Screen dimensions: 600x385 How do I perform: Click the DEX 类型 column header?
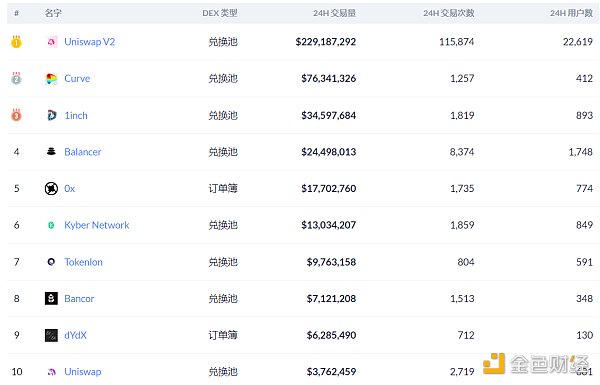pyautogui.click(x=220, y=13)
